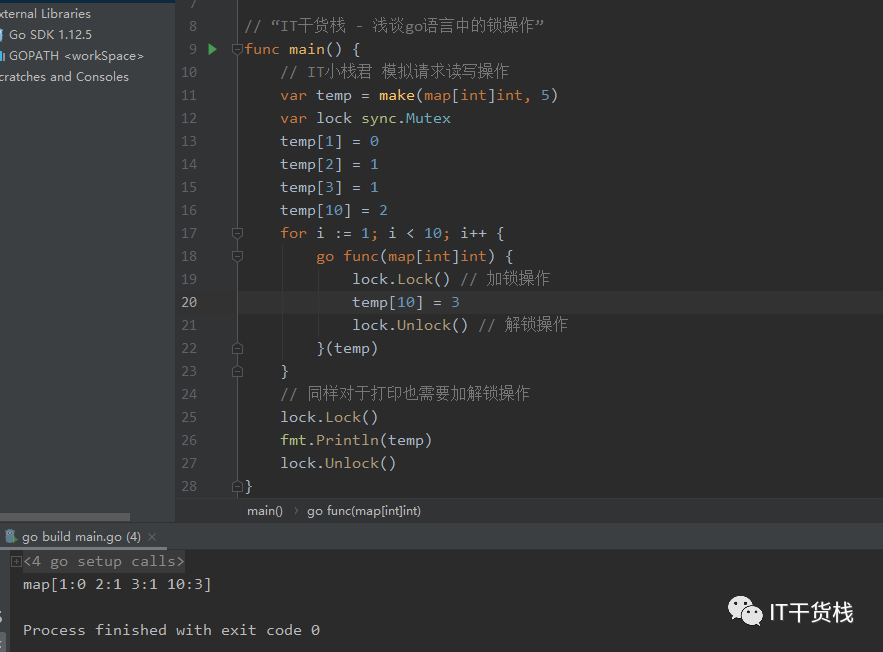Expand the '4 go setup calls' folded output
Screen dimensions: 883x652
pyautogui.click(x=16, y=561)
